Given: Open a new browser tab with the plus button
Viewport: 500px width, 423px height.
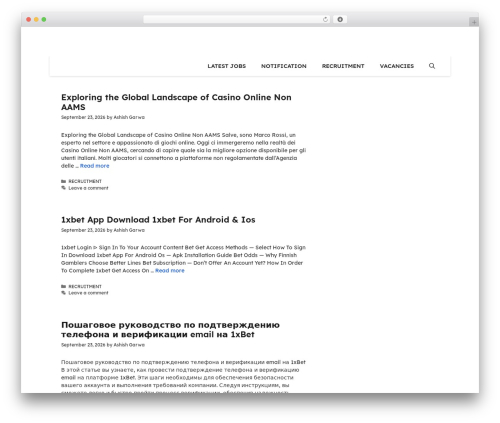Looking at the screenshot, I should (474, 22).
